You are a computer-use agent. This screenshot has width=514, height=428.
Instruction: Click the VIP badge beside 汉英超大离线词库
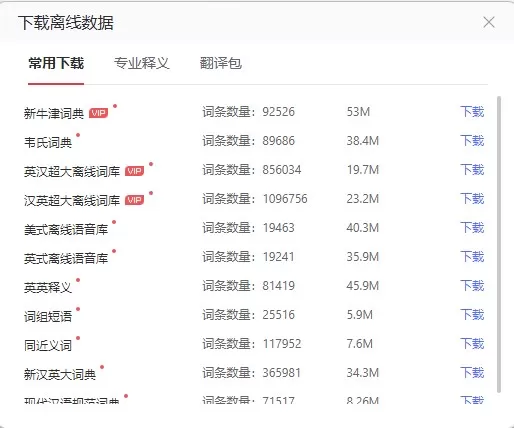click(134, 200)
